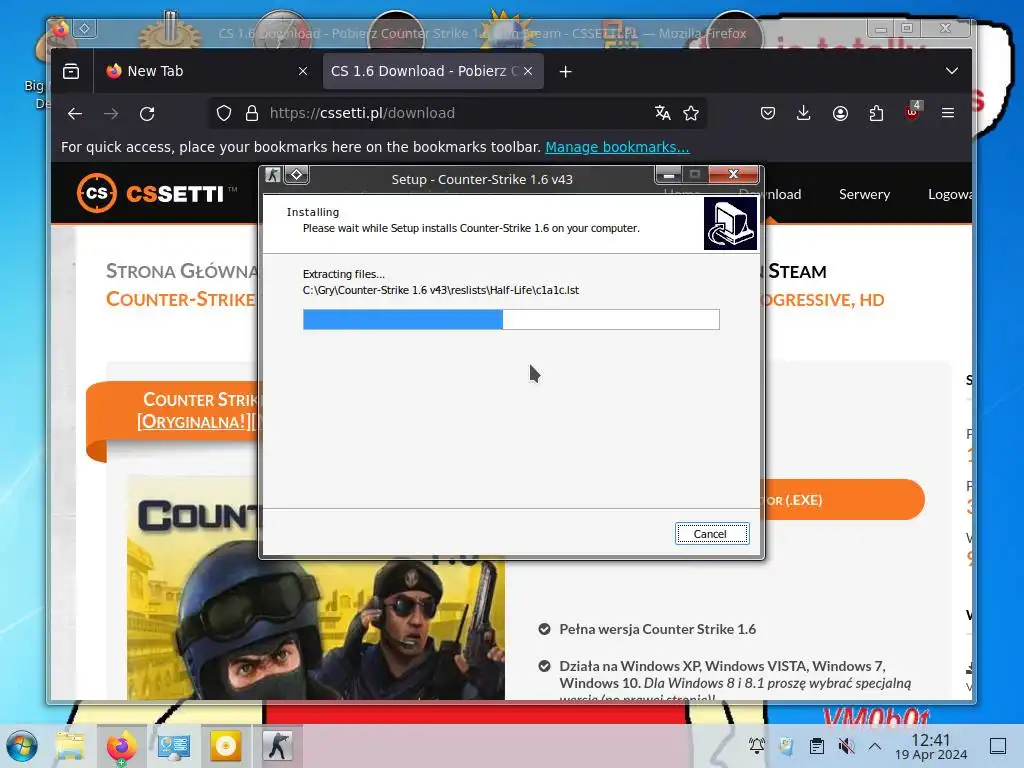1024x768 pixels.
Task: Open the system settings taskbar icon
Action: click(174, 746)
